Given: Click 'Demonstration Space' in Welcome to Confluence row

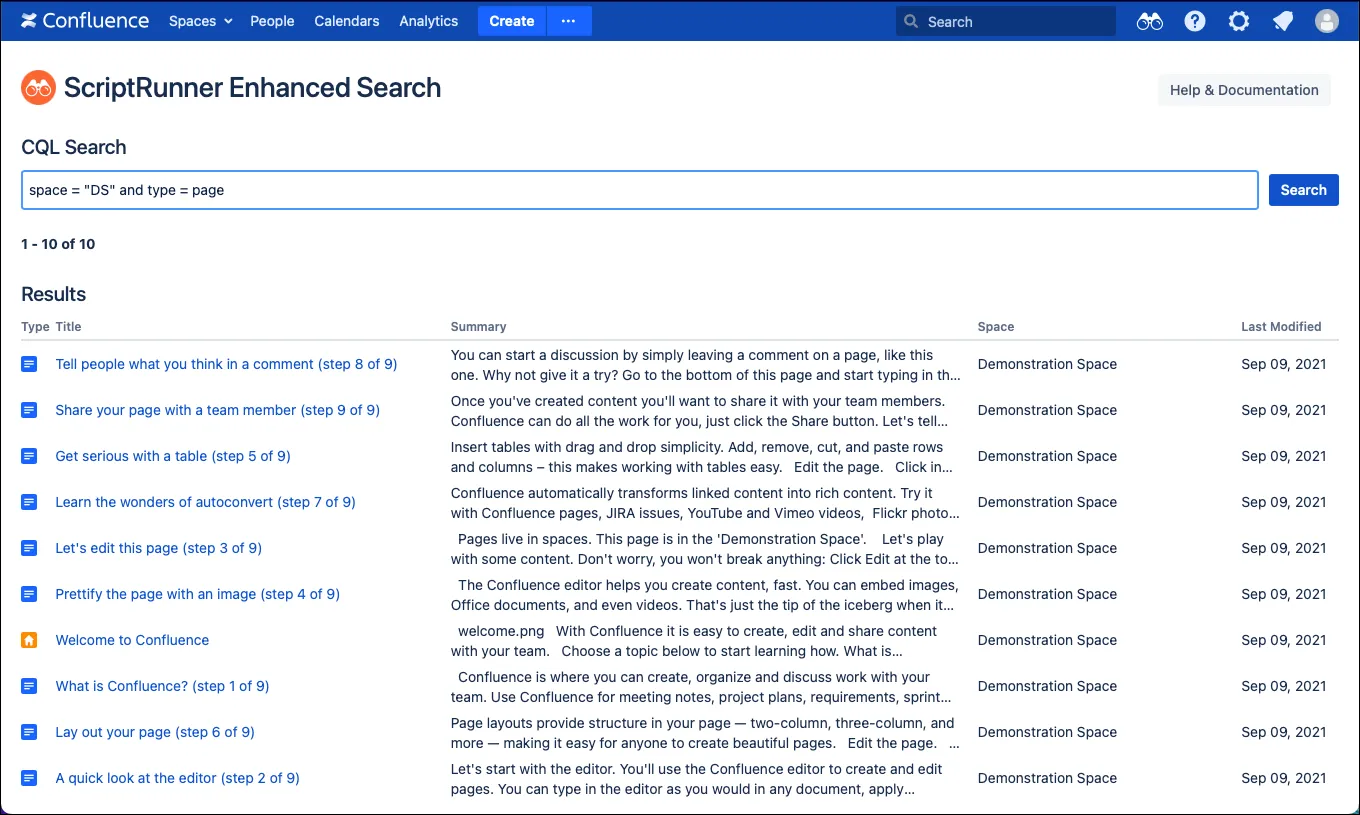Looking at the screenshot, I should pyautogui.click(x=1047, y=640).
